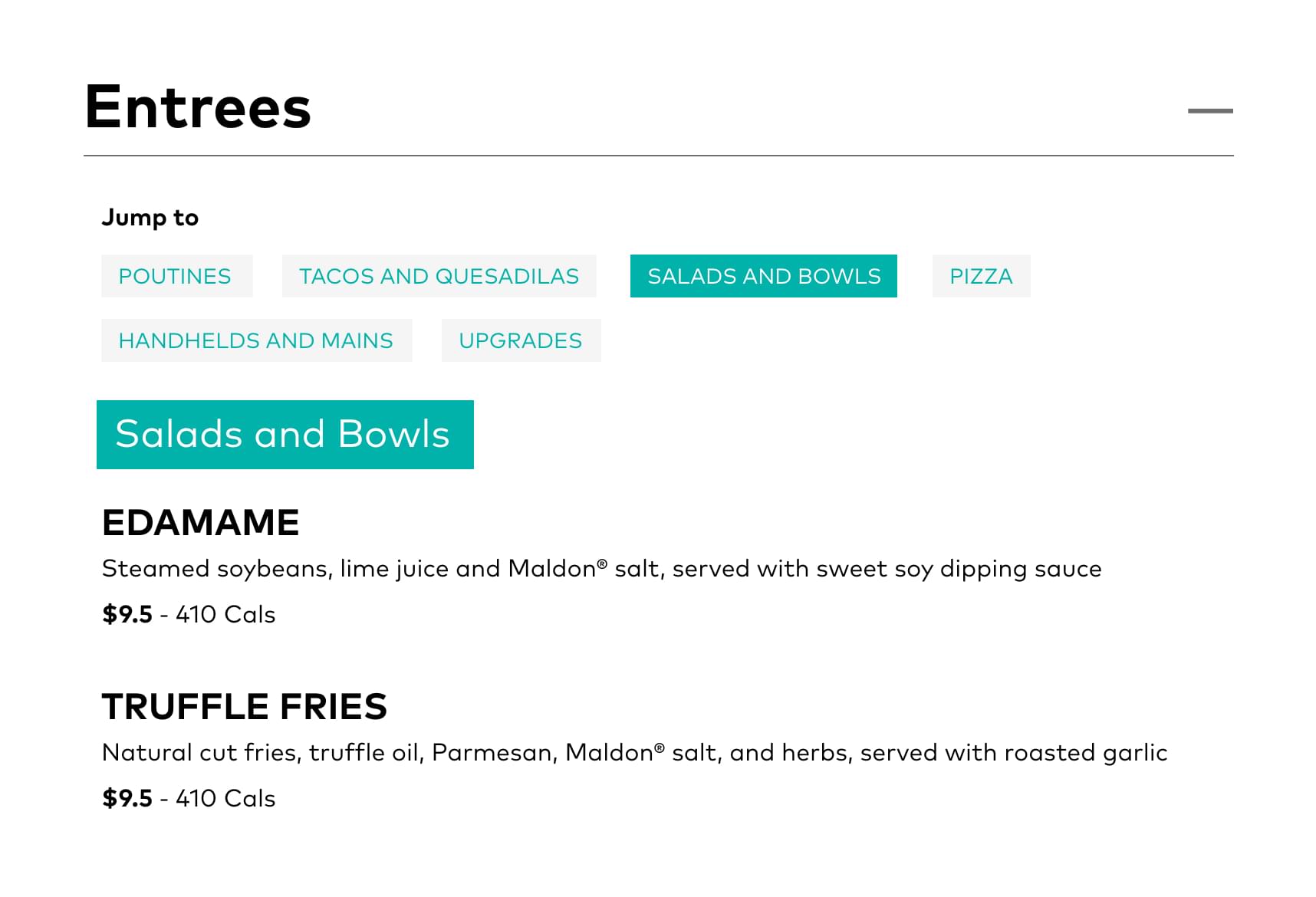The width and height of the screenshot is (1316, 897).
Task: Go to Handhelds and Mains
Action: tap(256, 340)
